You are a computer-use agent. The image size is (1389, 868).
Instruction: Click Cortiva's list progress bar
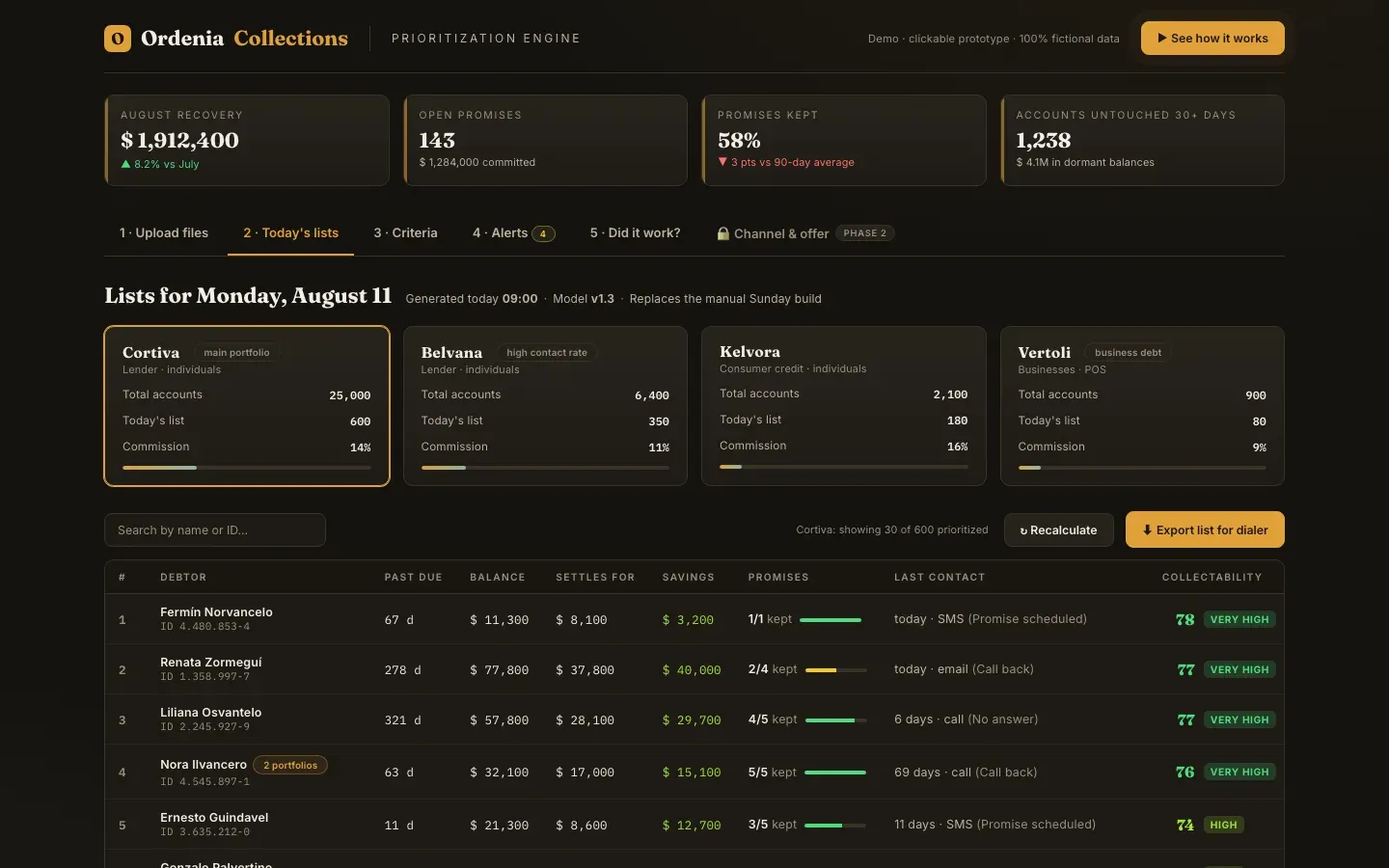point(247,468)
